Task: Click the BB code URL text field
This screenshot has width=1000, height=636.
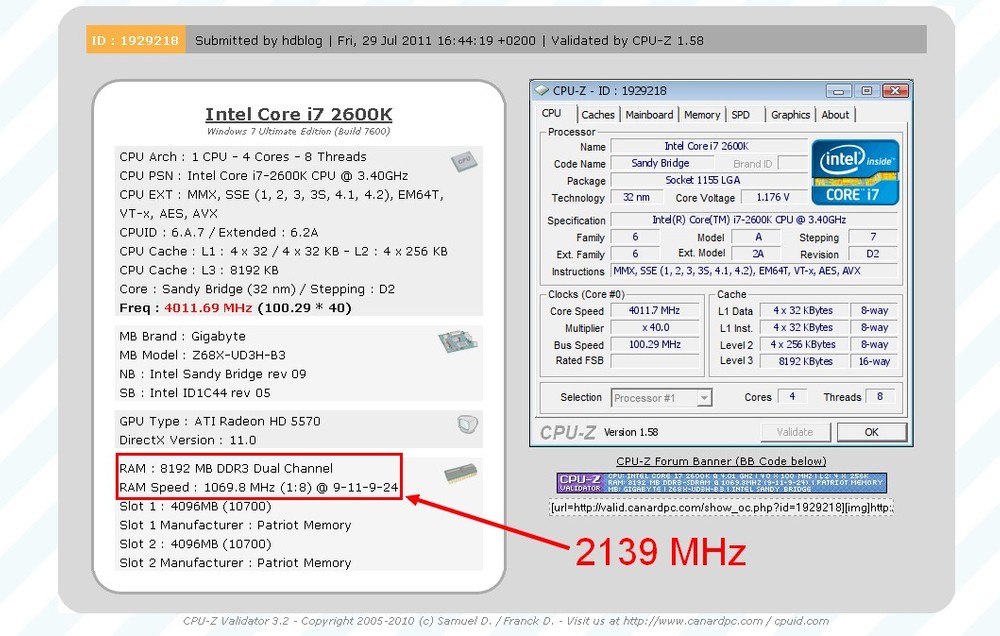Action: click(x=721, y=508)
